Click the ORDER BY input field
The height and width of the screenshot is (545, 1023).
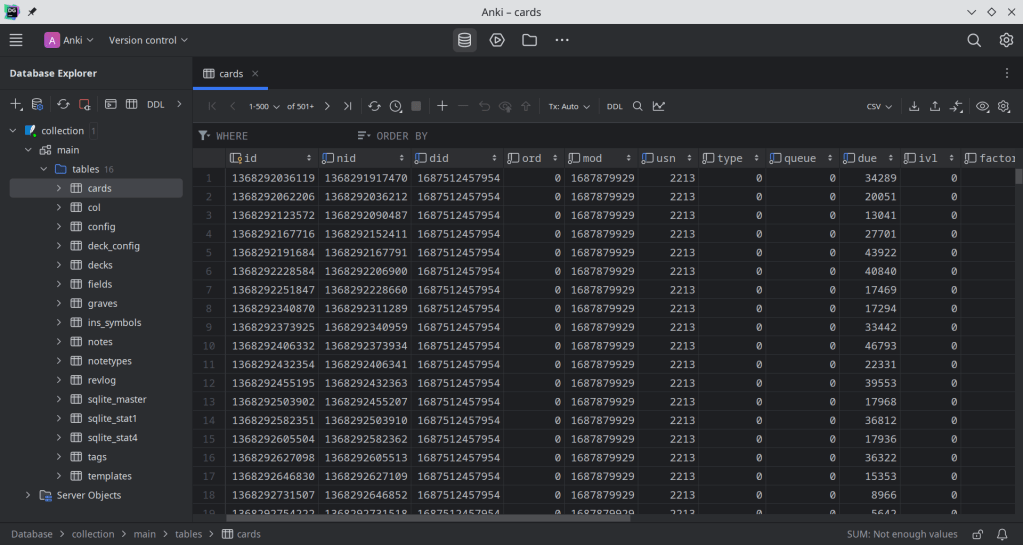click(401, 136)
